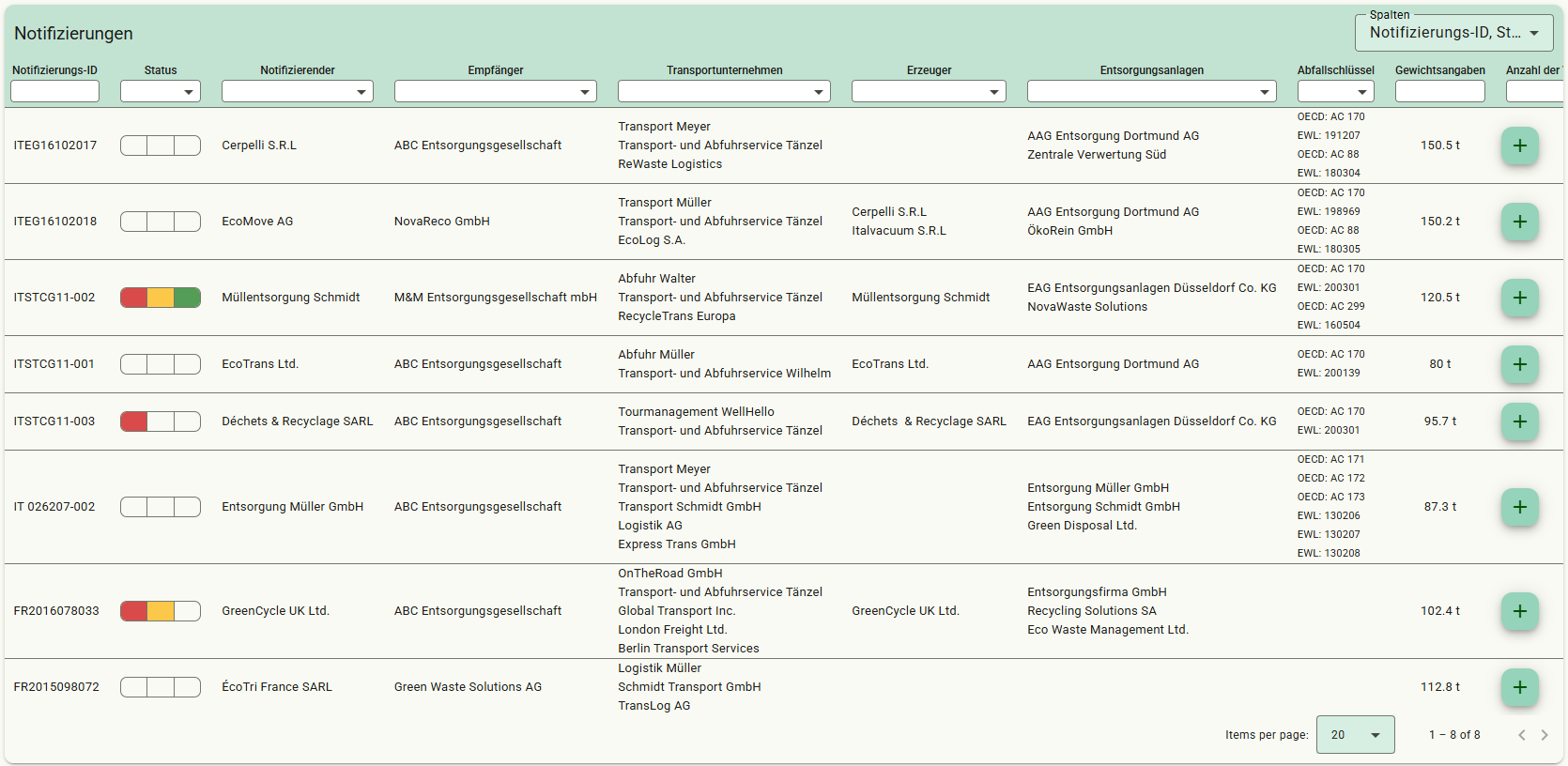This screenshot has width=1568, height=766.
Task: Select ID cell ITEG16102018
Action: click(55, 222)
